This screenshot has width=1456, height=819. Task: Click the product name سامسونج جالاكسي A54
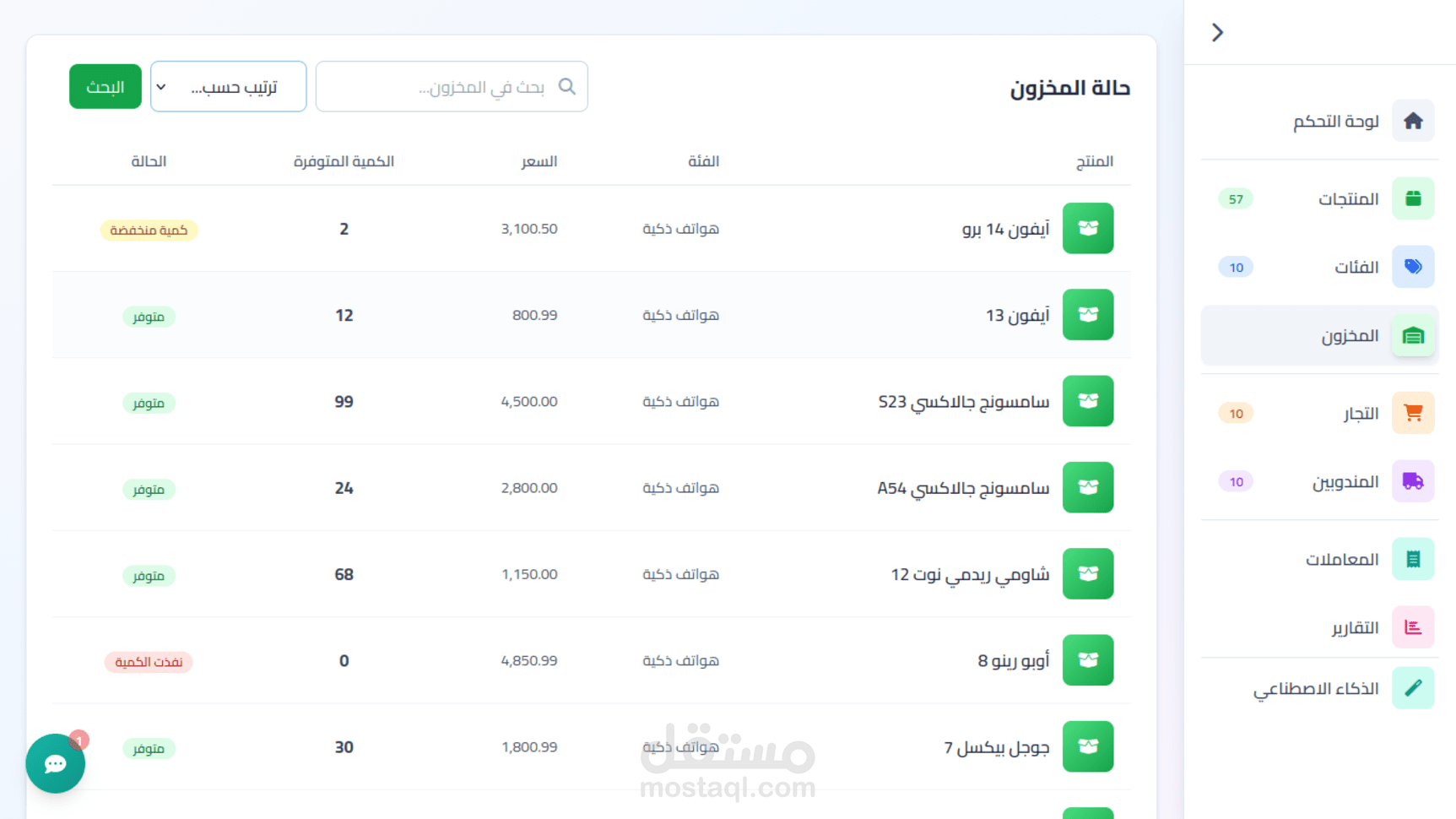pos(963,488)
